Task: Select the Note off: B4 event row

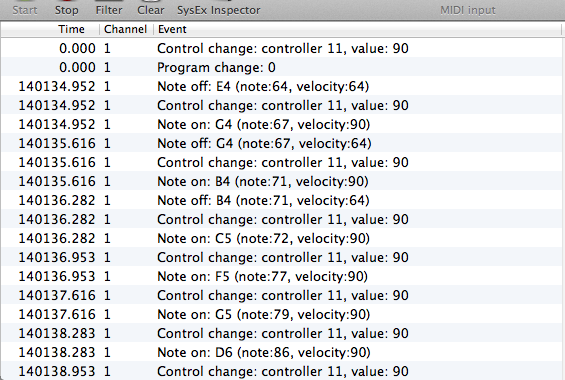Action: pos(282,200)
